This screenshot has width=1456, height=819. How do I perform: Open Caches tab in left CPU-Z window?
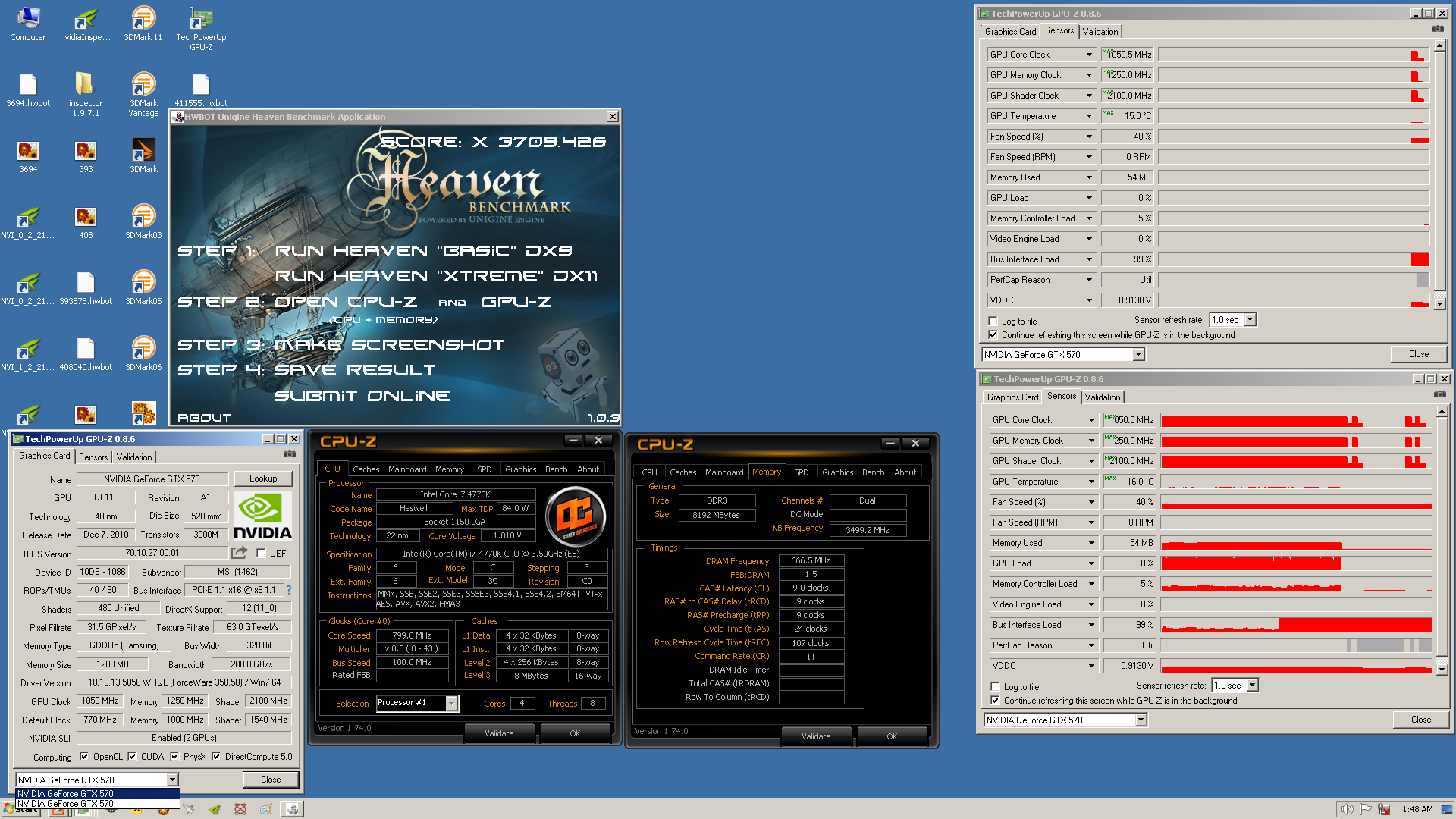(x=366, y=469)
